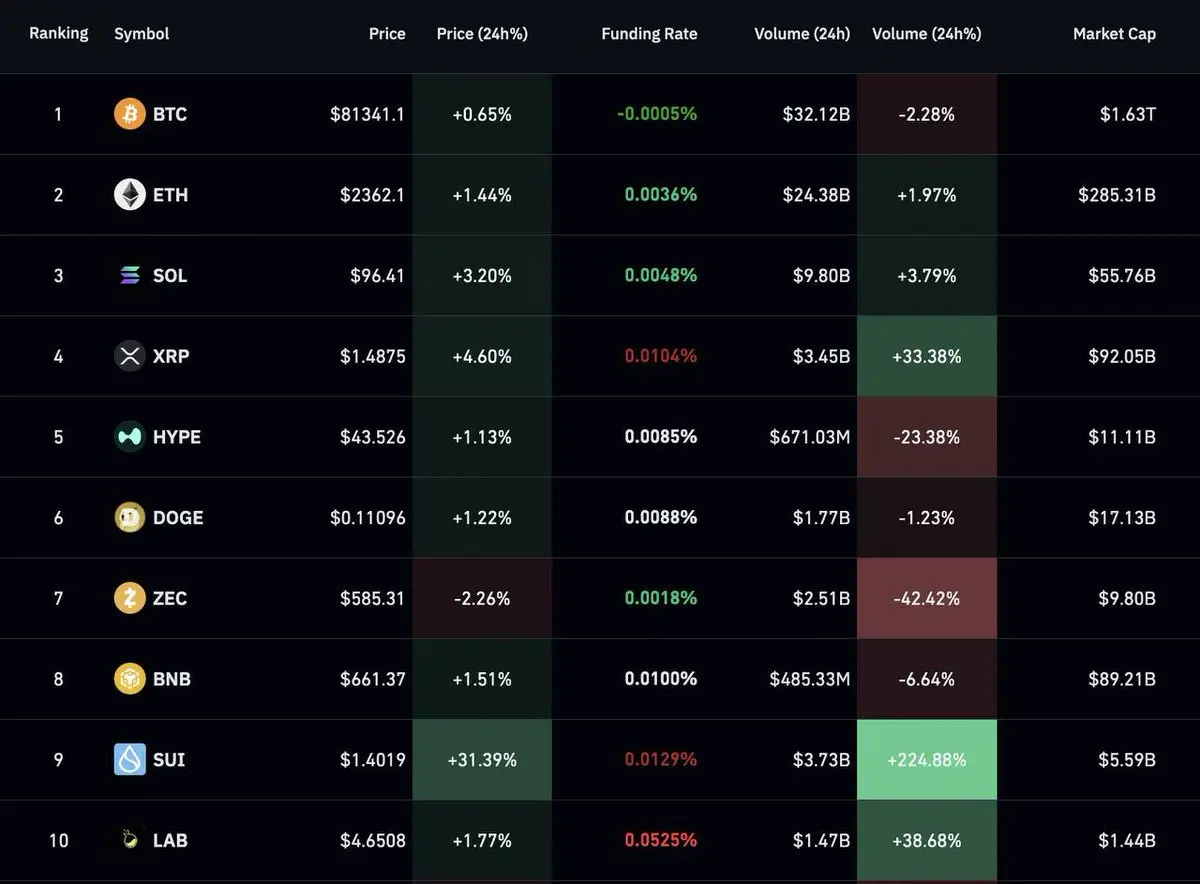Sort by Funding Rate column header

(649, 34)
